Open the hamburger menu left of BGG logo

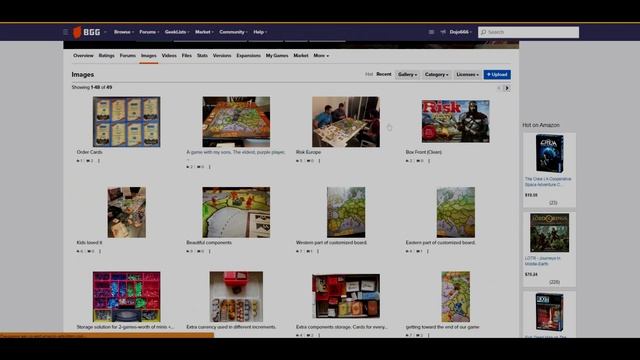pos(65,32)
